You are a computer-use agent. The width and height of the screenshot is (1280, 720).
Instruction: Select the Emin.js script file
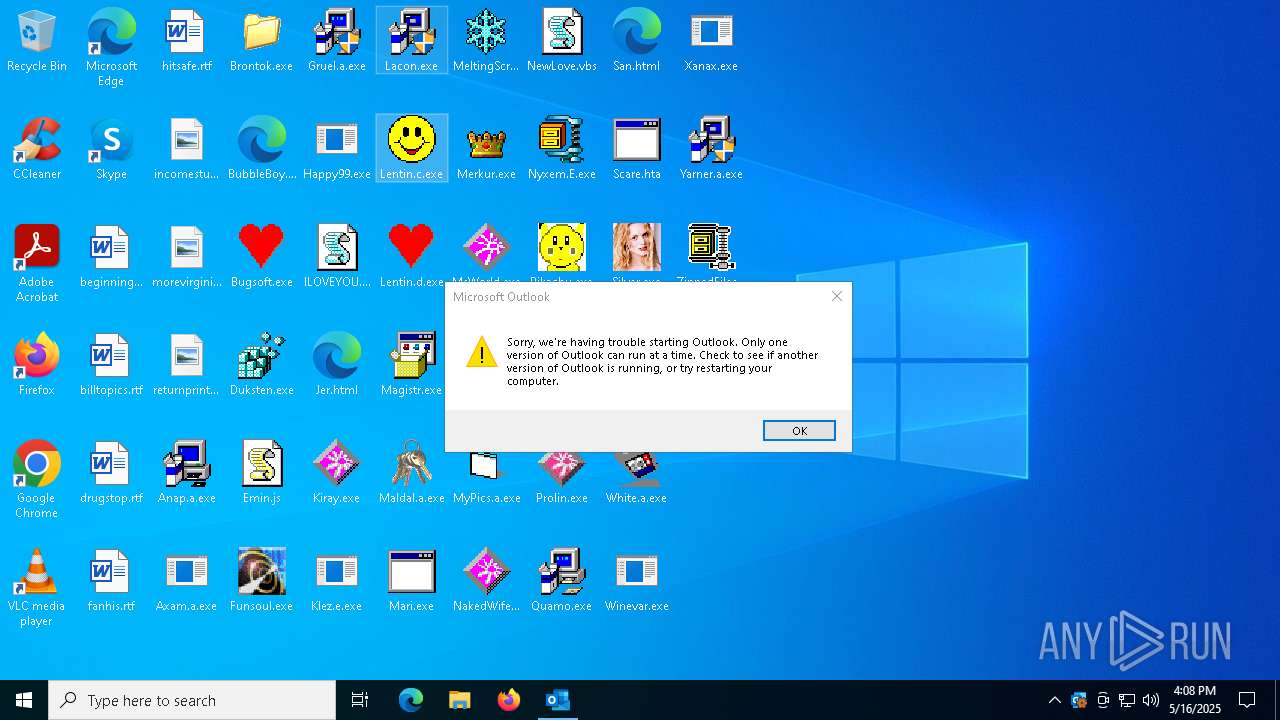[261, 474]
